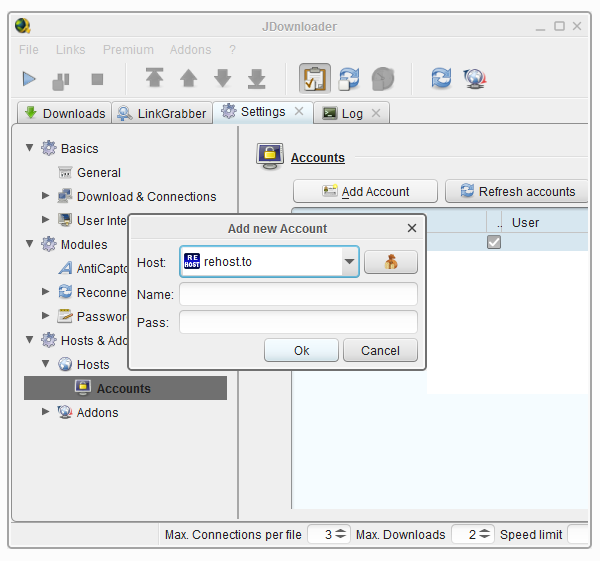Pause downloads using the pause icon
Image resolution: width=600 pixels, height=561 pixels.
61,81
